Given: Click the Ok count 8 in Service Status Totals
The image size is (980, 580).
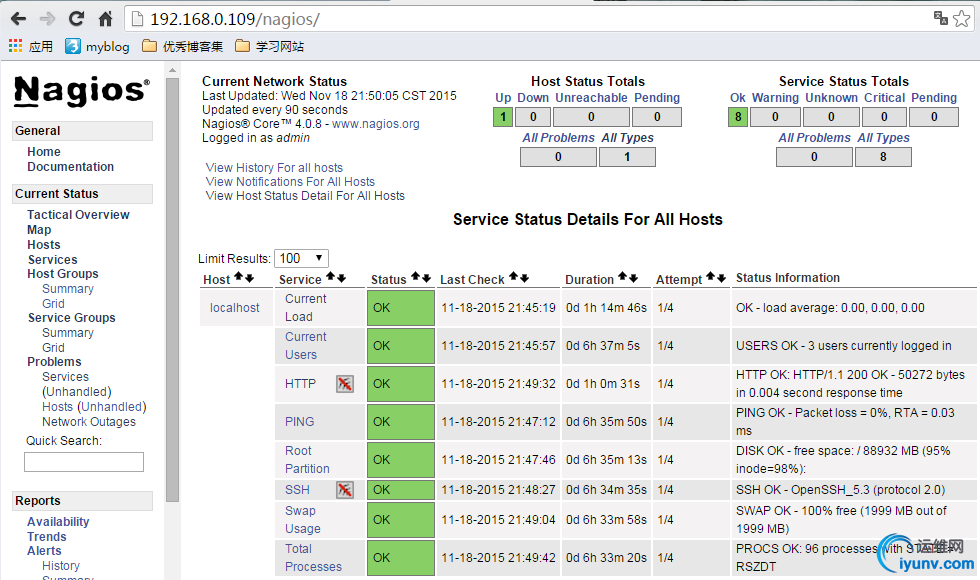Looking at the screenshot, I should [x=738, y=117].
